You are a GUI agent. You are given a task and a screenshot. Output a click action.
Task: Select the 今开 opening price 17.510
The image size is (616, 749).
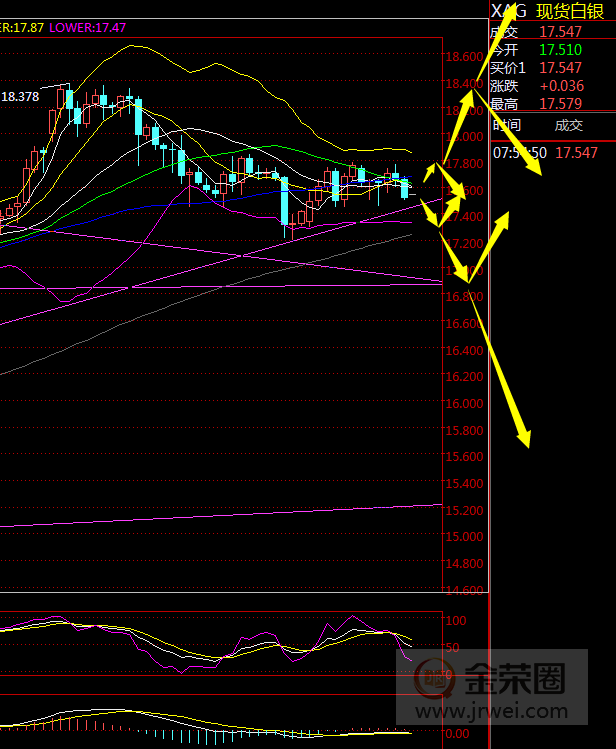tap(560, 50)
